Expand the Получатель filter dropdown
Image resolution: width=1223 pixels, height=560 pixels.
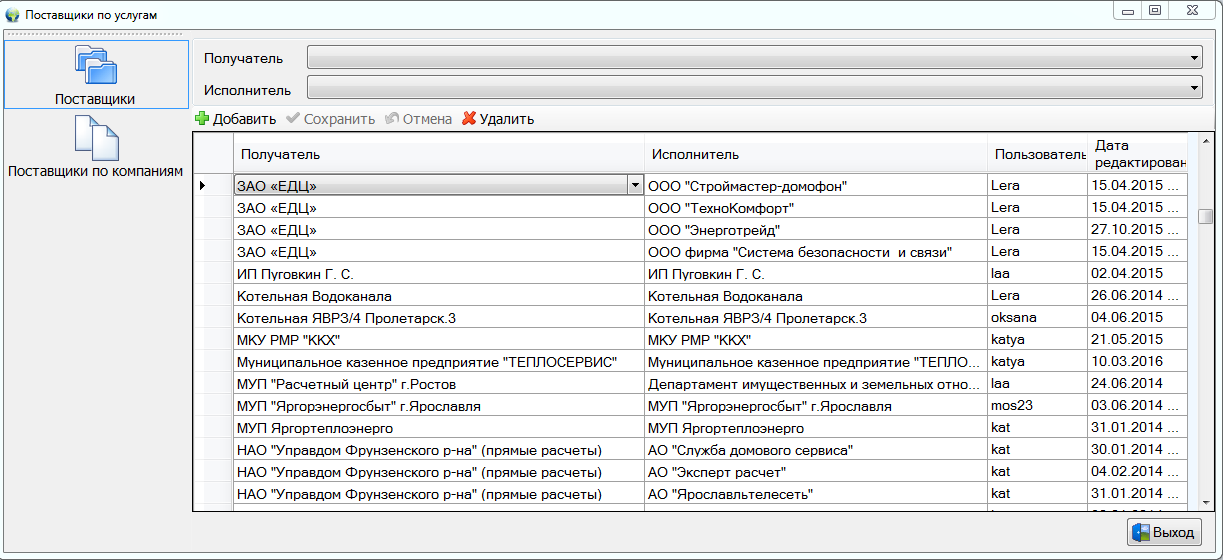[x=1195, y=59]
